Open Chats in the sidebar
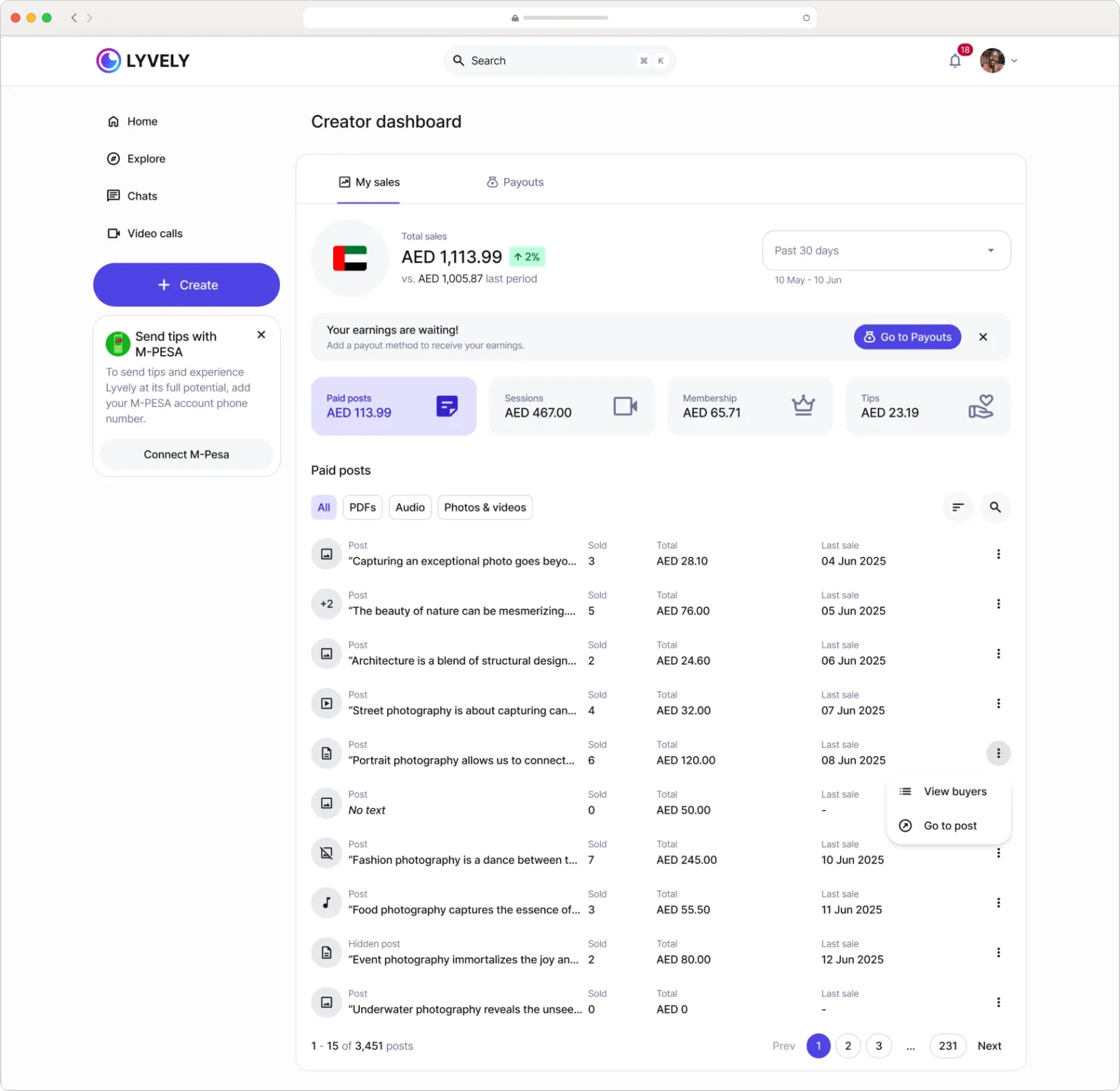Viewport: 1120px width, 1091px height. (x=132, y=196)
